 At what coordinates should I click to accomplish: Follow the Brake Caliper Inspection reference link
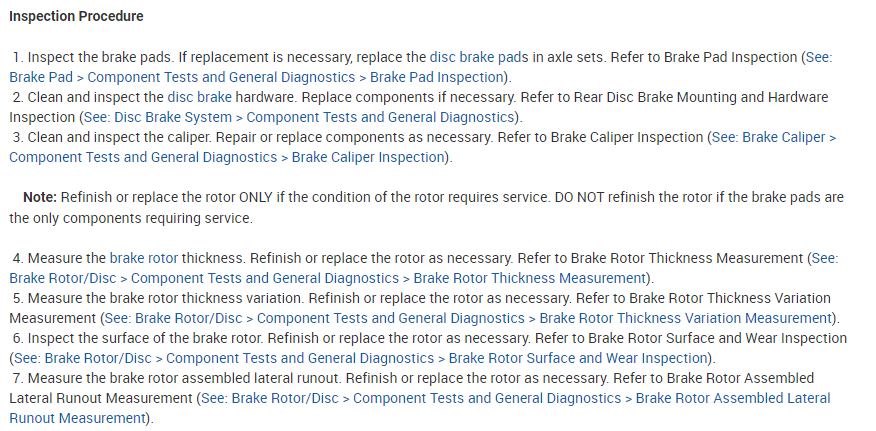coord(228,157)
